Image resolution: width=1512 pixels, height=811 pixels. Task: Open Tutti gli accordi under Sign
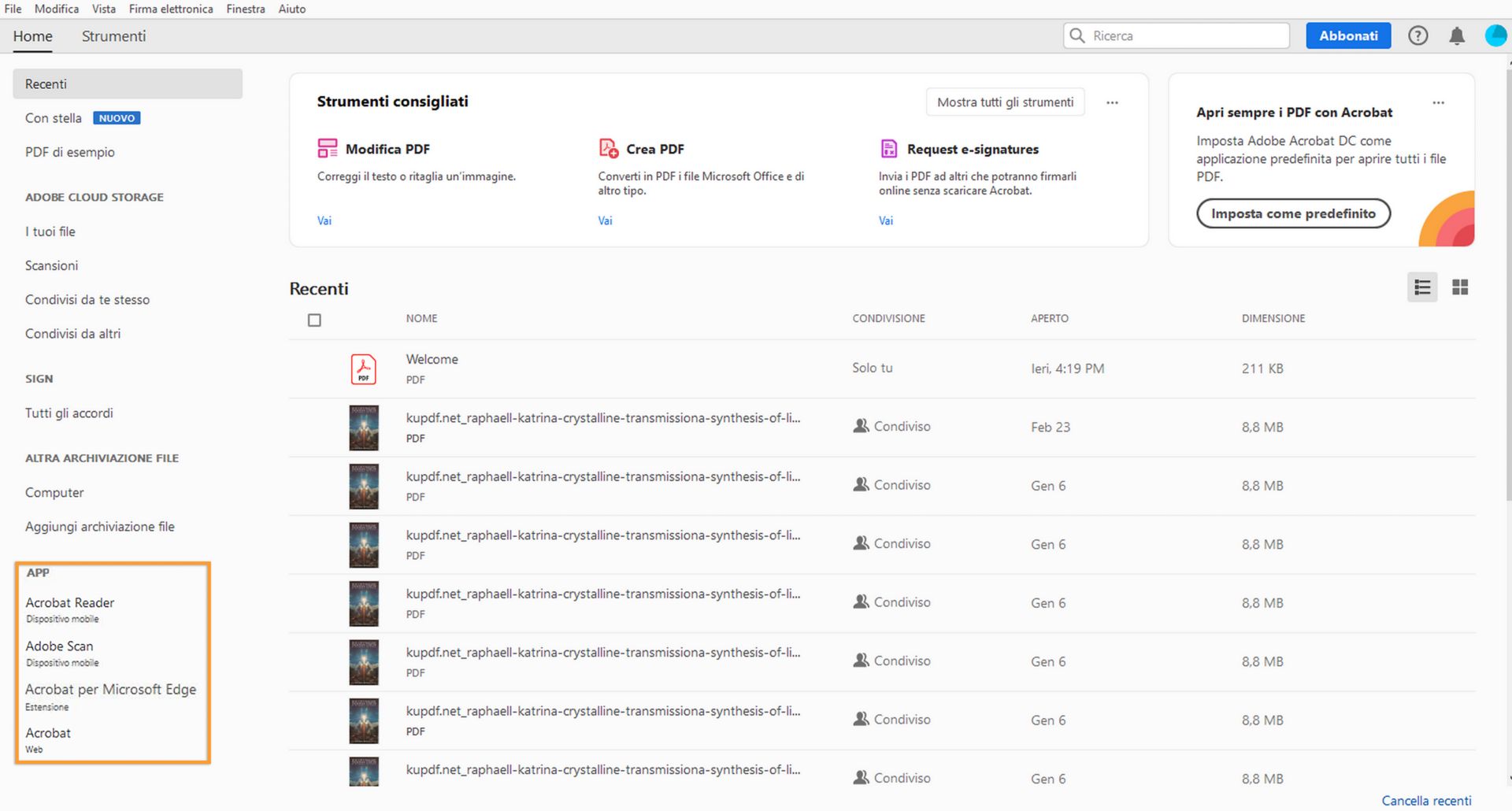click(69, 413)
